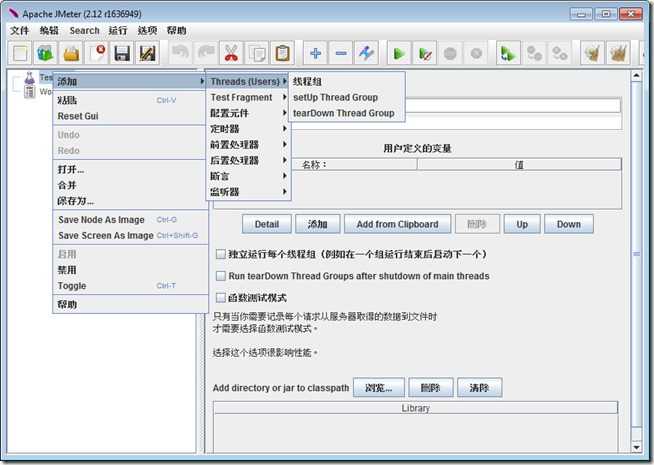Click the 添加 button under variables table
The width and height of the screenshot is (654, 465).
click(317, 224)
